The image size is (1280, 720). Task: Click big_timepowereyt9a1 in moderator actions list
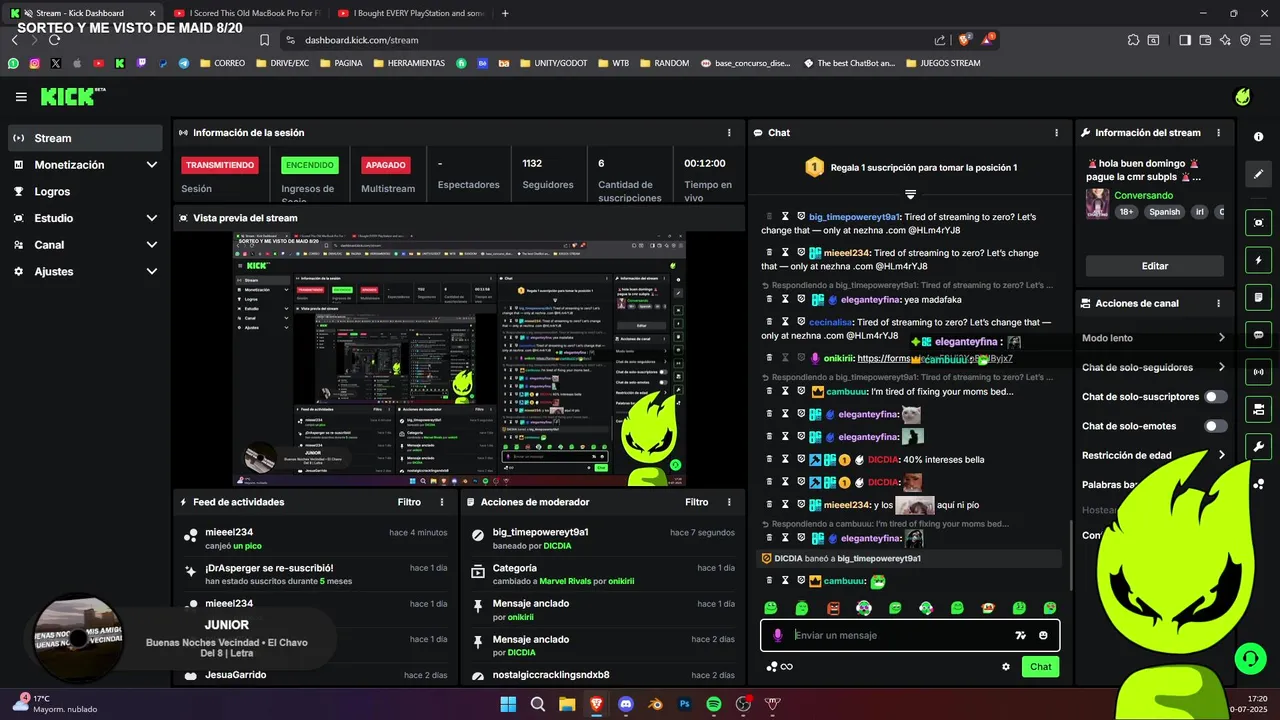tap(540, 532)
